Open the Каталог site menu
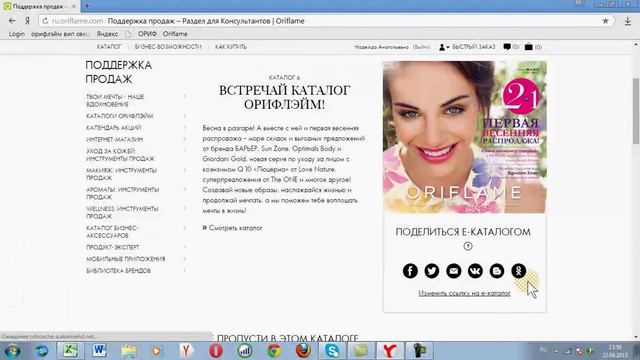The image size is (640, 360). click(x=109, y=47)
